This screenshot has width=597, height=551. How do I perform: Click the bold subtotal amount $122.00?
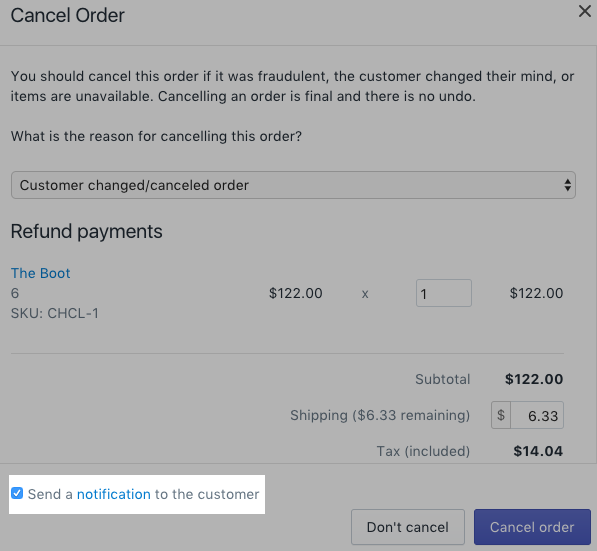pos(534,379)
